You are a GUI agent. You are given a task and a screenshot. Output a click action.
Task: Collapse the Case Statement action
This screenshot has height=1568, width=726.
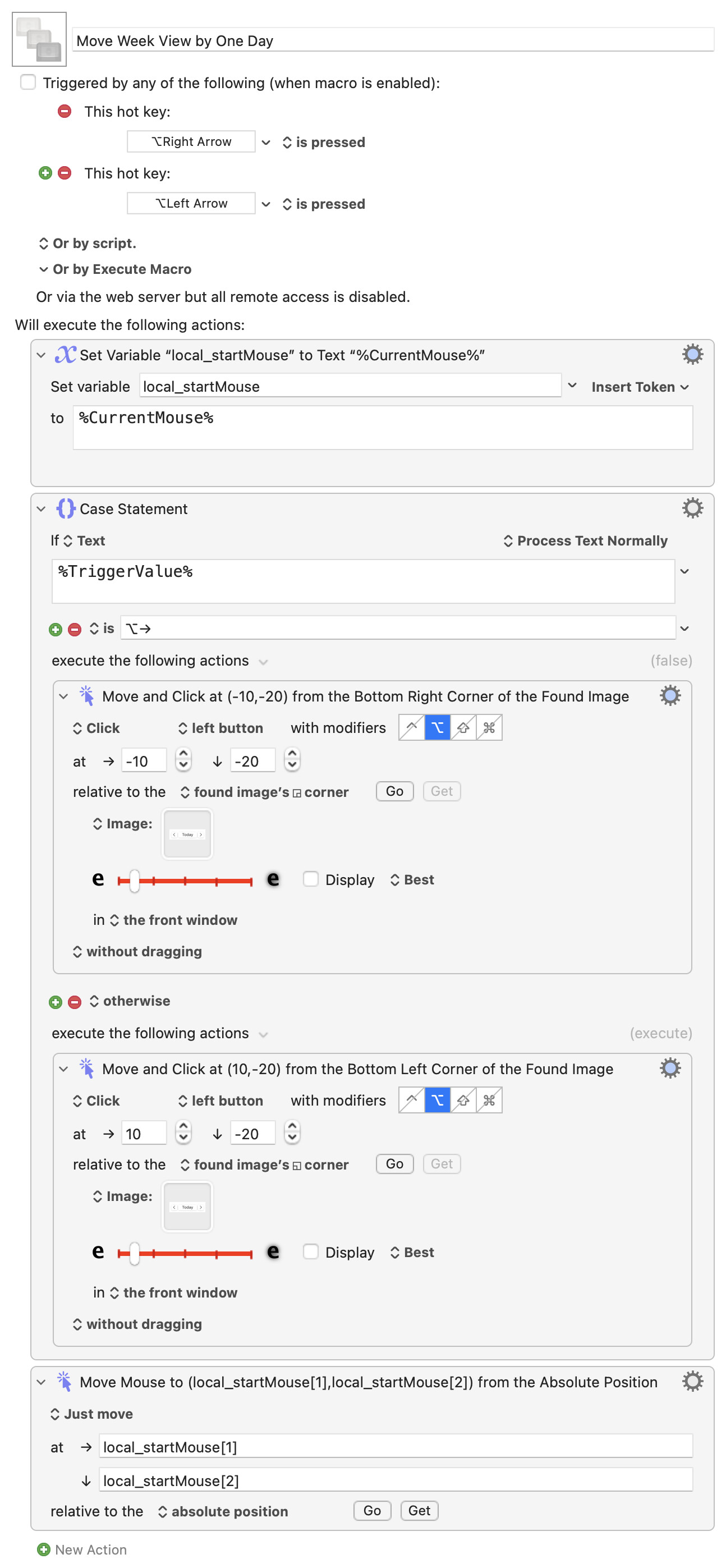click(x=42, y=509)
